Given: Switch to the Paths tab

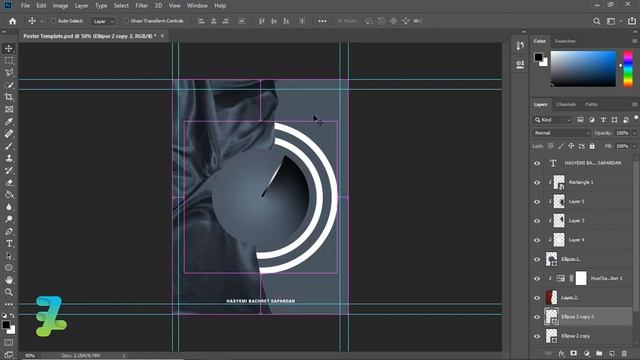Looking at the screenshot, I should (591, 104).
